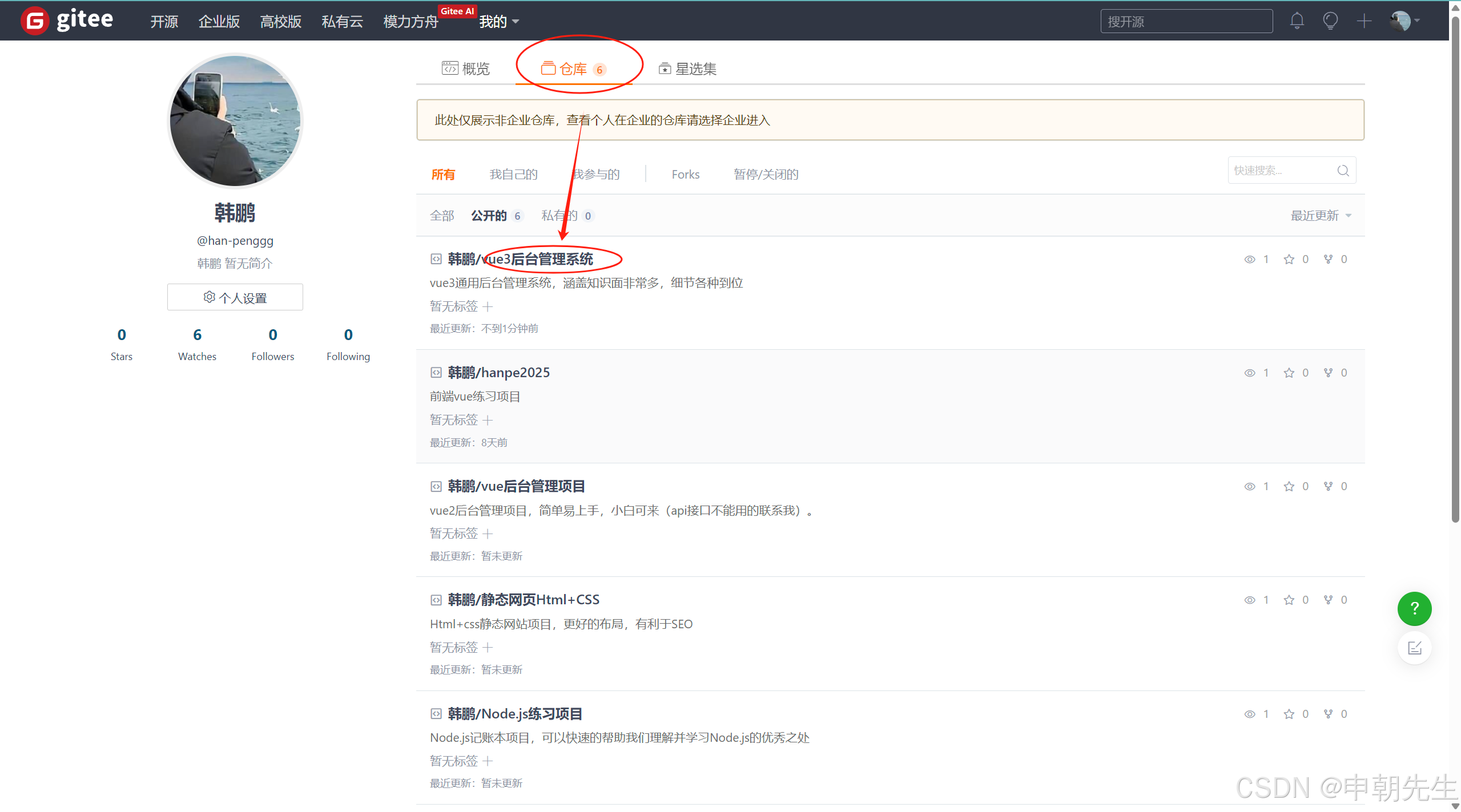This screenshot has width=1461, height=812.
Task: Click the plus icon in the header
Action: coord(1364,21)
